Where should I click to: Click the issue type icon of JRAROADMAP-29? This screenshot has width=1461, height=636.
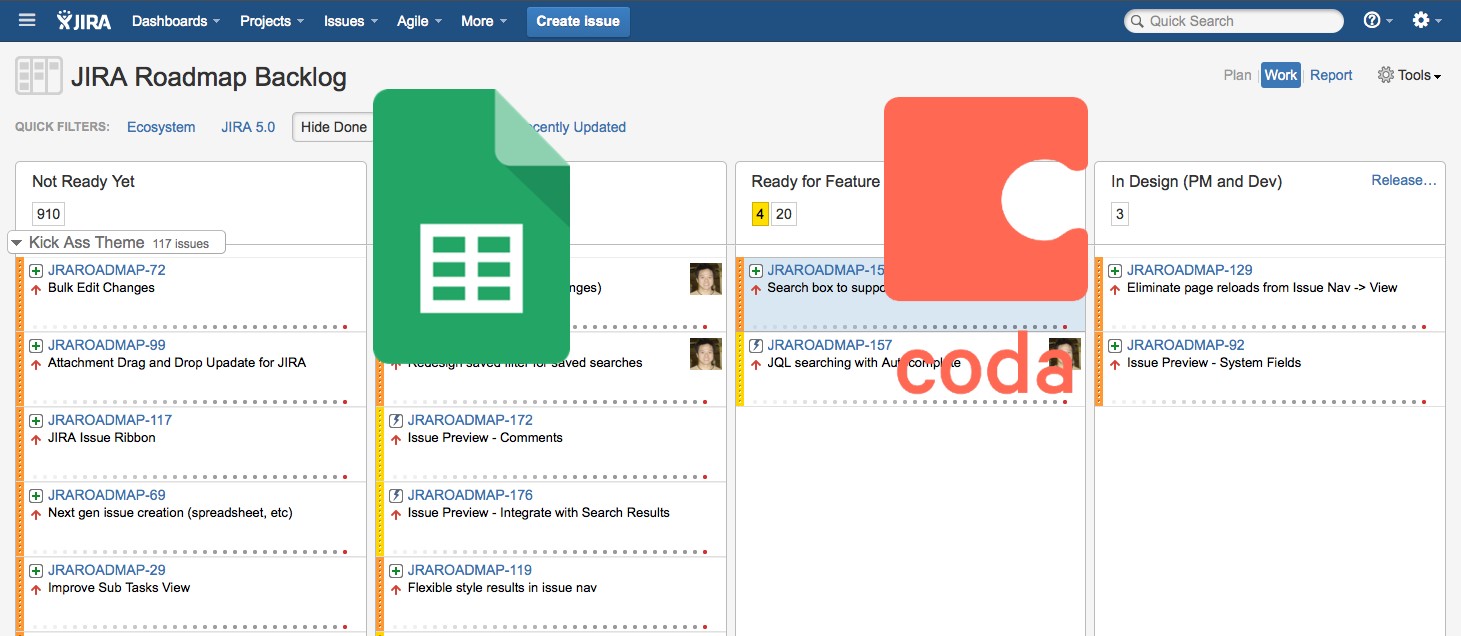point(36,570)
